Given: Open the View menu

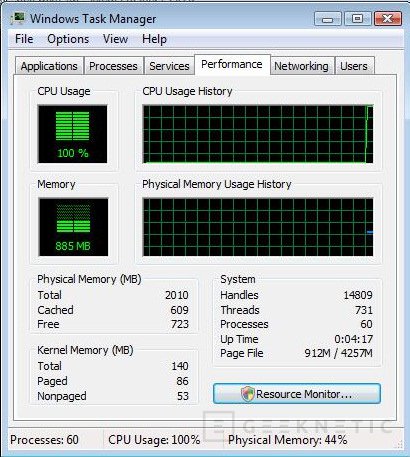Looking at the screenshot, I should pyautogui.click(x=115, y=39).
